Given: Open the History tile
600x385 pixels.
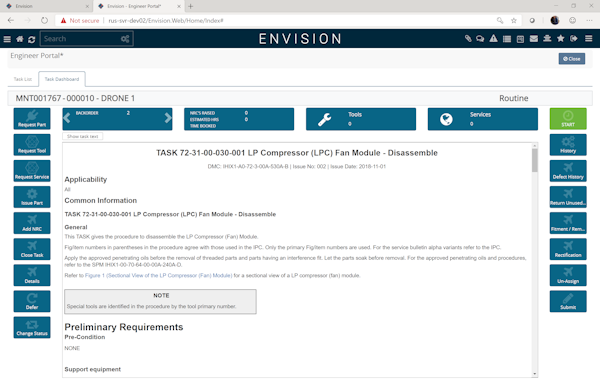Looking at the screenshot, I should 568,145.
